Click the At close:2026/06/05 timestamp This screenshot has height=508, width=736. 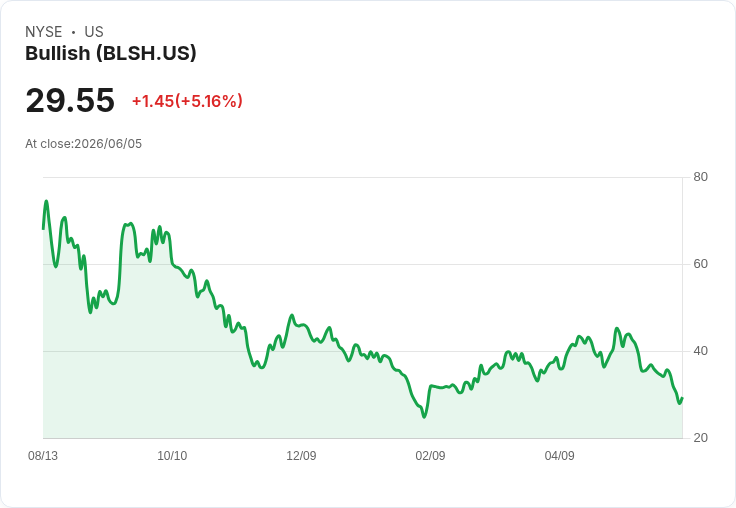point(84,144)
